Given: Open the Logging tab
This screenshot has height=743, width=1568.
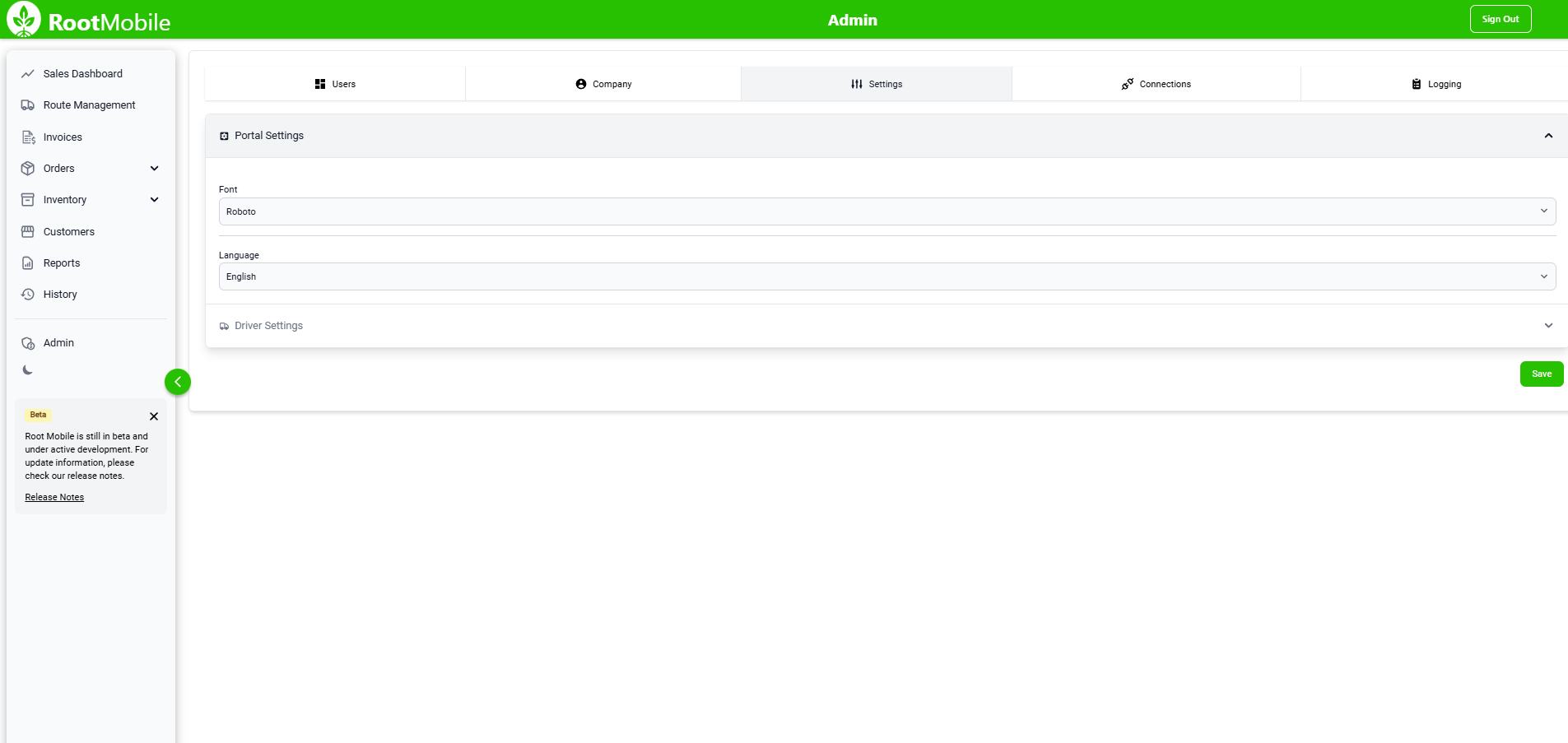Looking at the screenshot, I should [x=1435, y=84].
